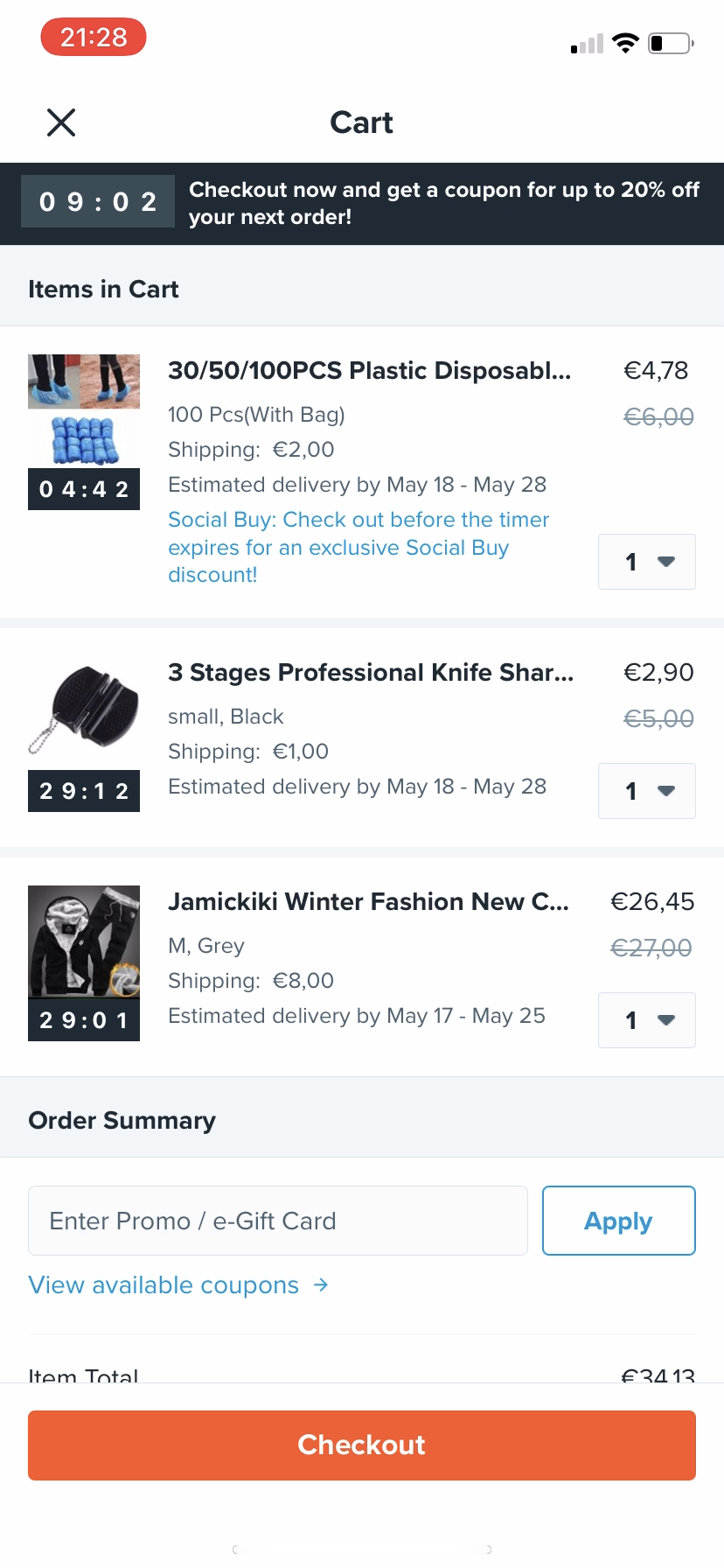724x1568 pixels.
Task: Open the Jamickiki jacket product thumbnail
Action: [x=84, y=941]
